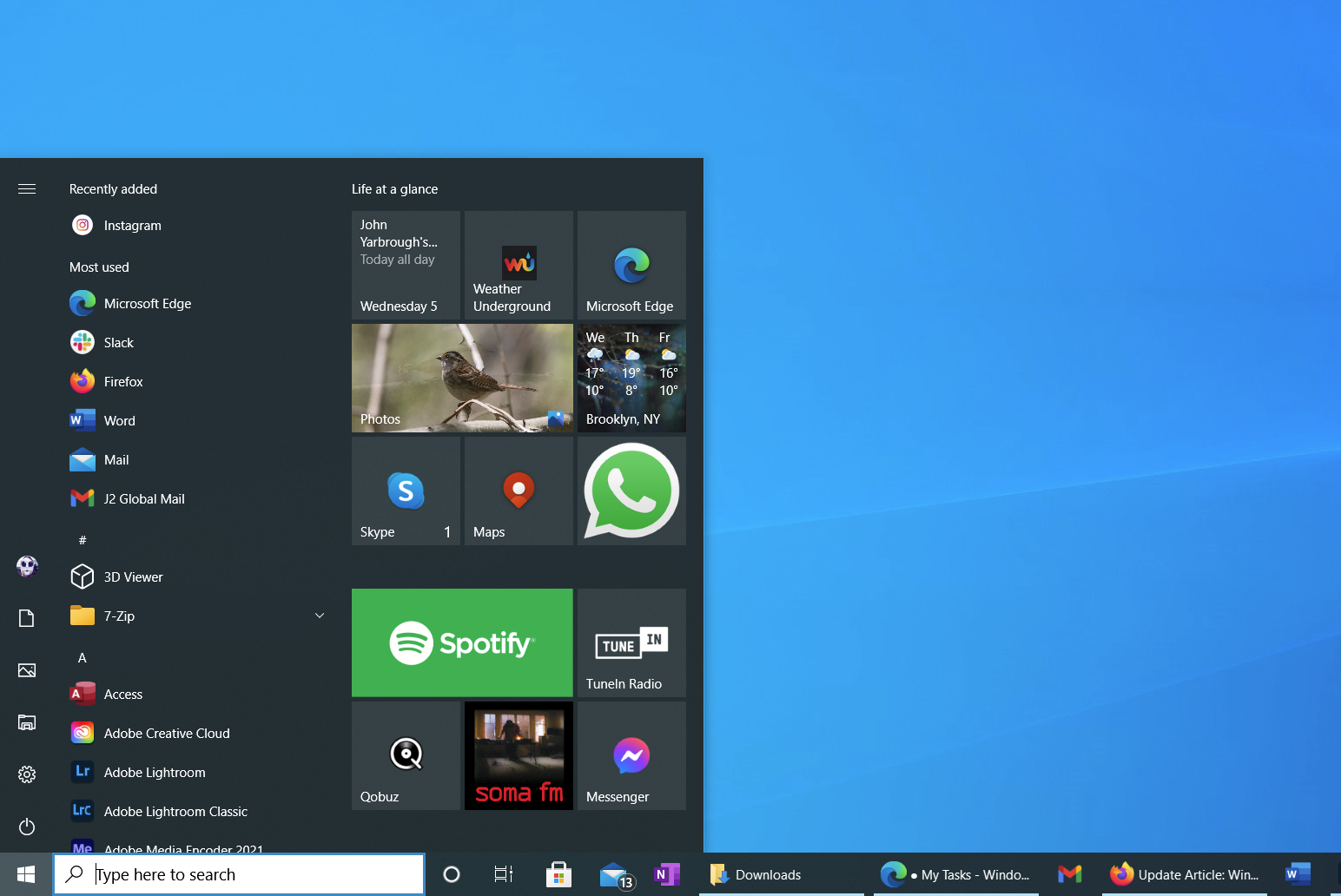Open the soma fm tile
Viewport: 1341px width, 896px height.
519,755
